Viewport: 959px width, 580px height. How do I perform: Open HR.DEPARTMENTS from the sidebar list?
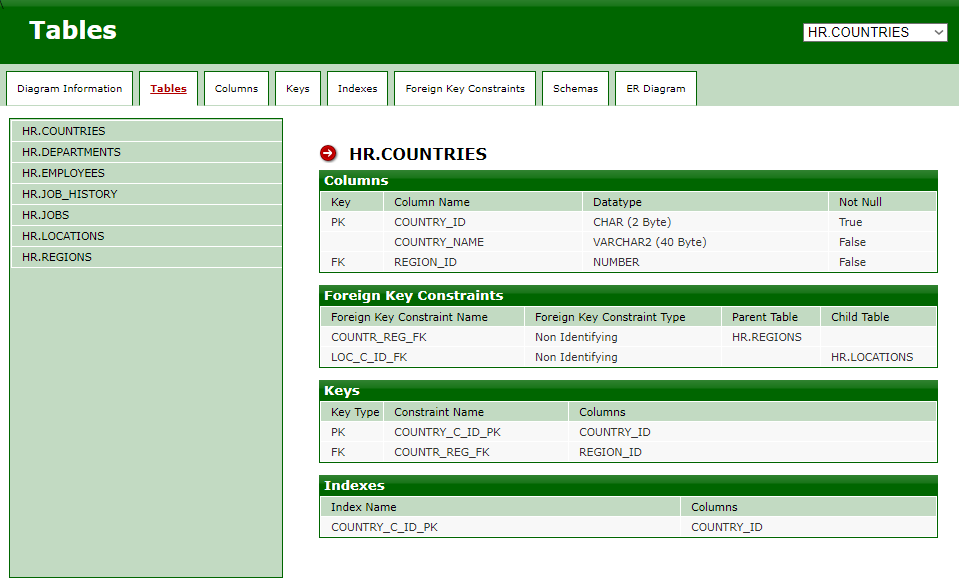[x=71, y=152]
